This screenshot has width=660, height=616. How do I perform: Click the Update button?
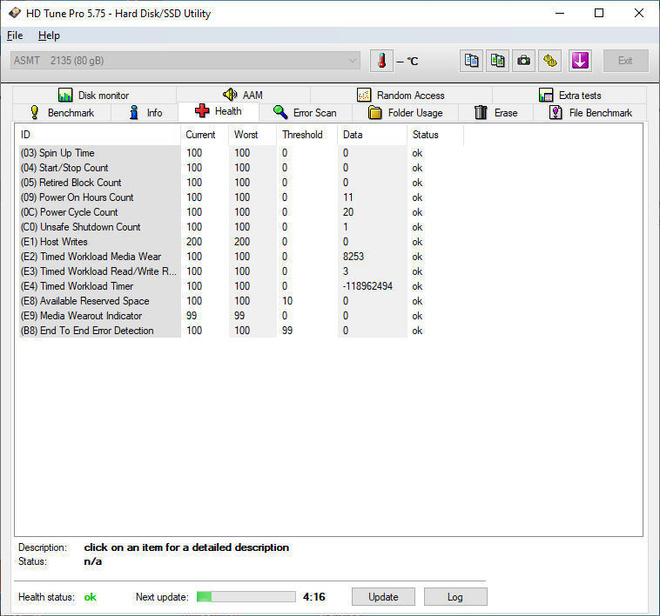[383, 597]
